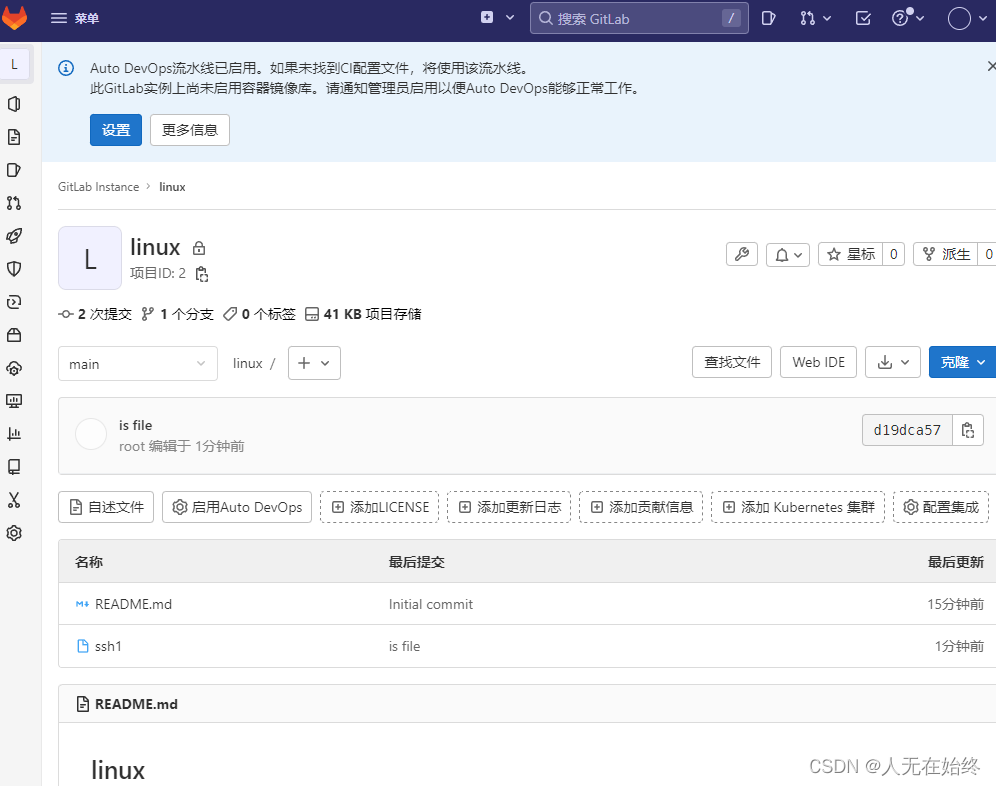The height and width of the screenshot is (786, 996).
Task: Click the linux breadcrumb link
Action: 172,187
